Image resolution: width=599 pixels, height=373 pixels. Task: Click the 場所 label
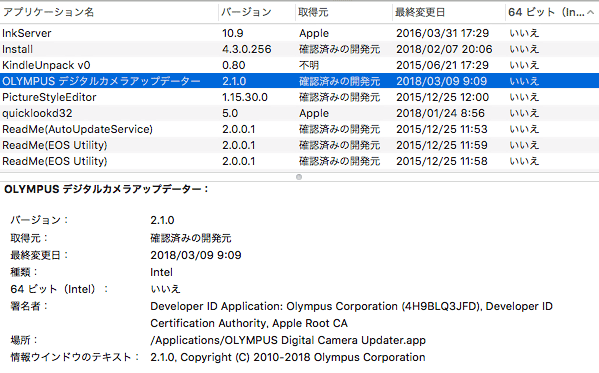(x=24, y=340)
